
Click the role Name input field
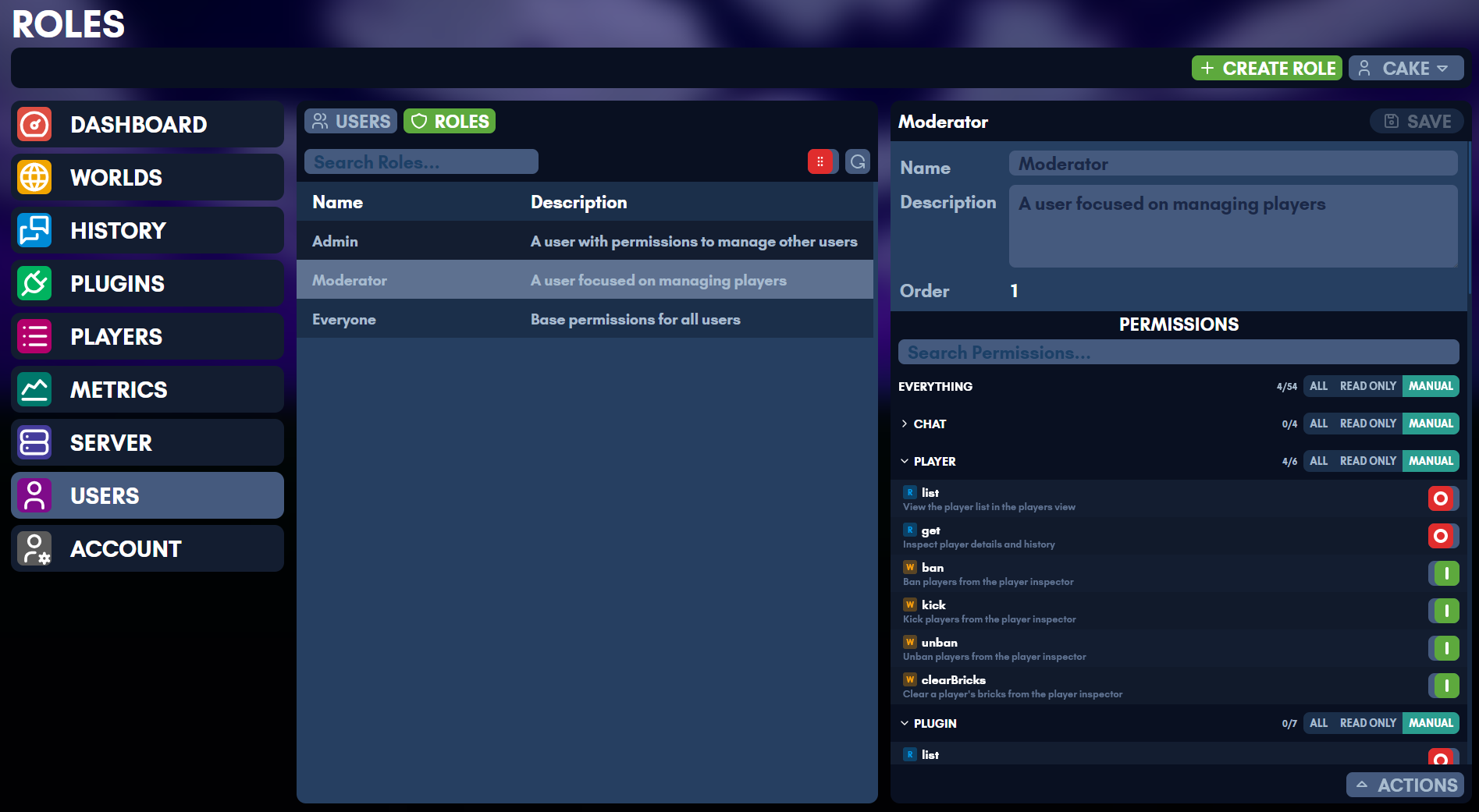click(1233, 163)
